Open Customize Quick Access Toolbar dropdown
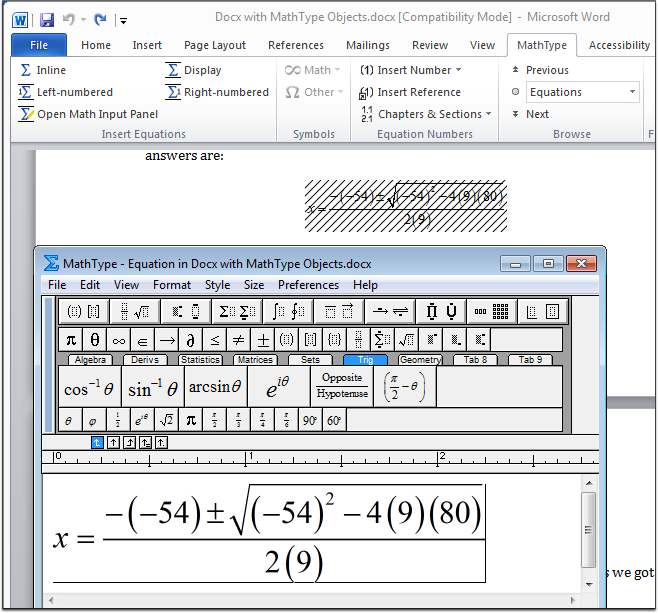 point(123,20)
